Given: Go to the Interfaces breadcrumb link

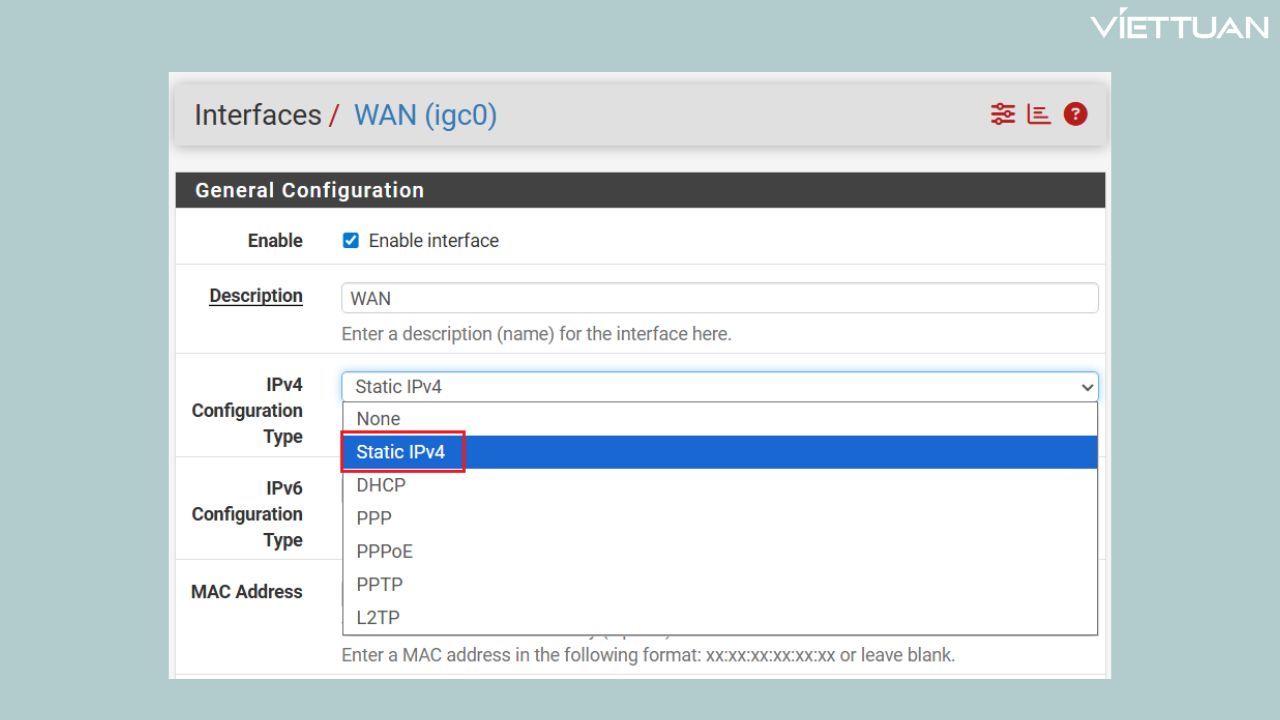Looking at the screenshot, I should [x=257, y=115].
